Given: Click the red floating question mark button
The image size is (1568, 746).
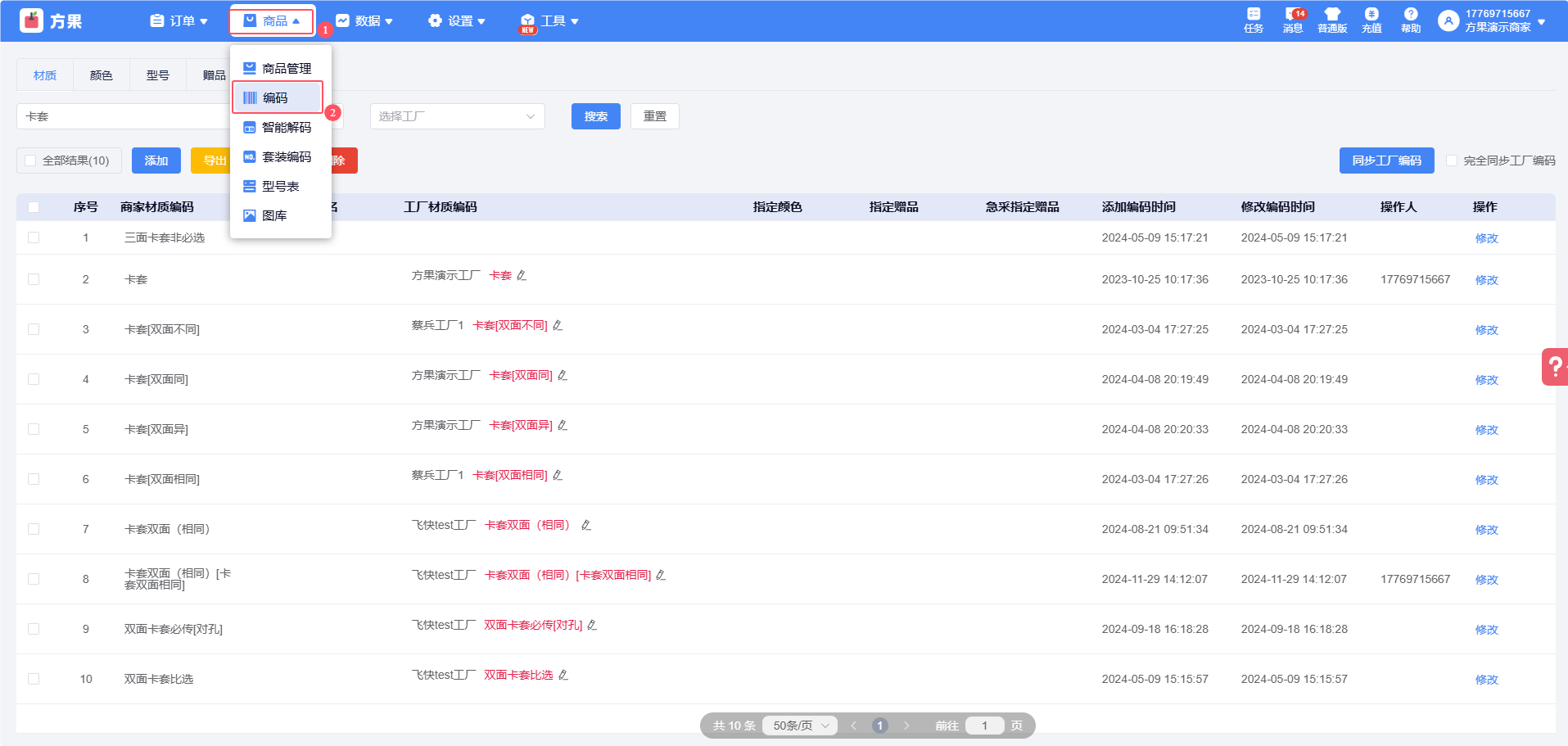Looking at the screenshot, I should pos(1555,366).
